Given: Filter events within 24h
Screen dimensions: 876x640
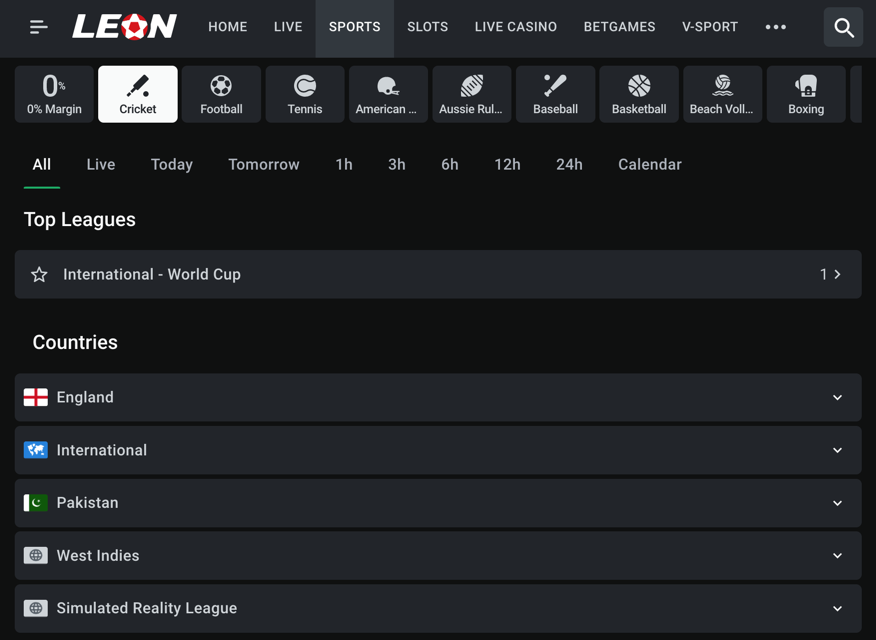Looking at the screenshot, I should coord(569,164).
